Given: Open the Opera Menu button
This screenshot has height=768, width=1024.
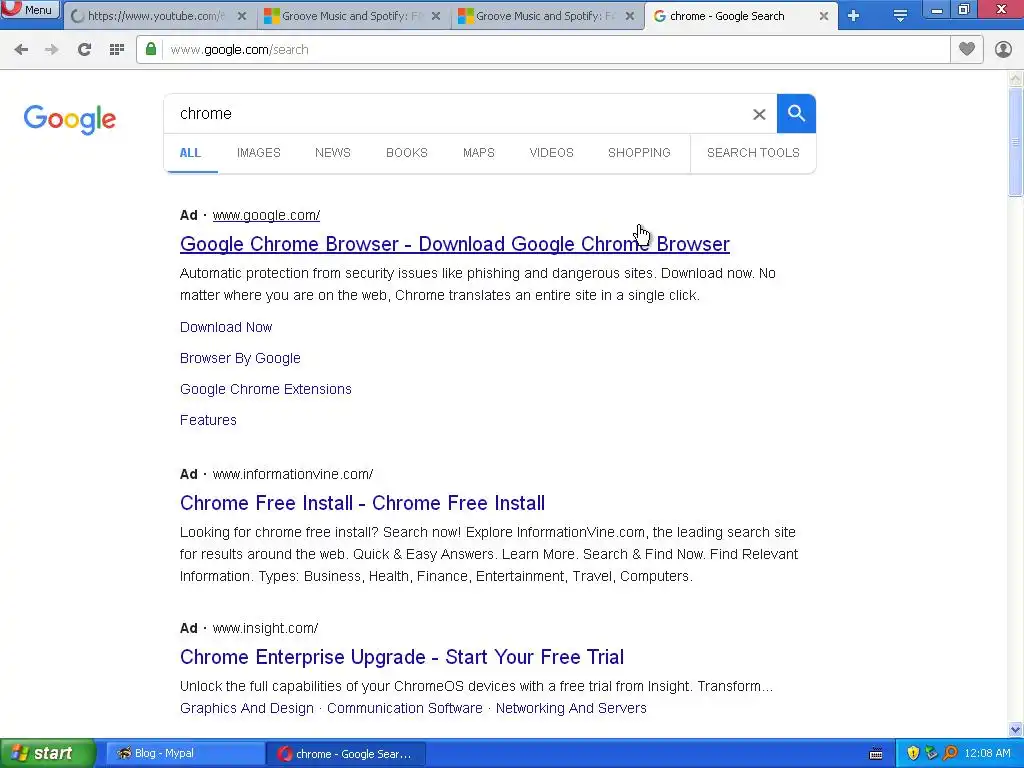Looking at the screenshot, I should tap(30, 9).
